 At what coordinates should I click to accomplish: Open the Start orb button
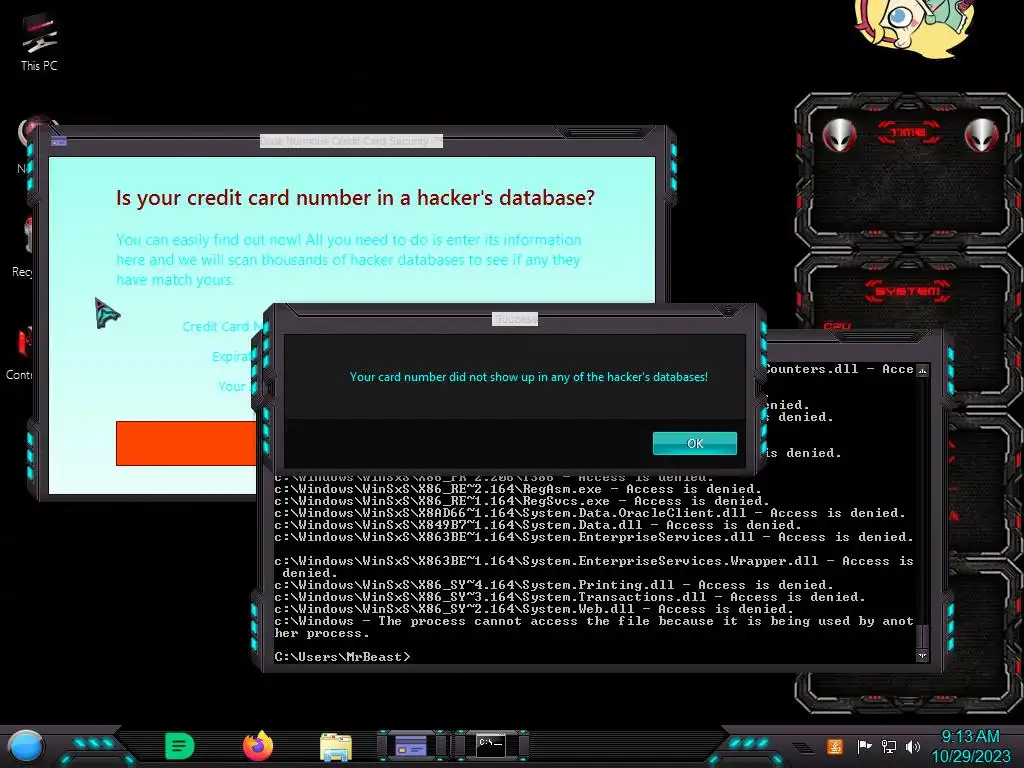[x=26, y=746]
